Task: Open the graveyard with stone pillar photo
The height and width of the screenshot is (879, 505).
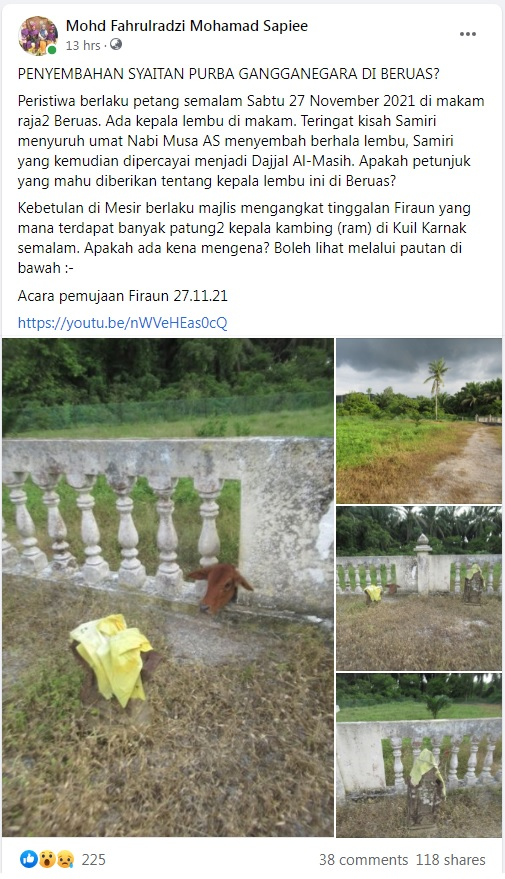Action: coord(419,588)
